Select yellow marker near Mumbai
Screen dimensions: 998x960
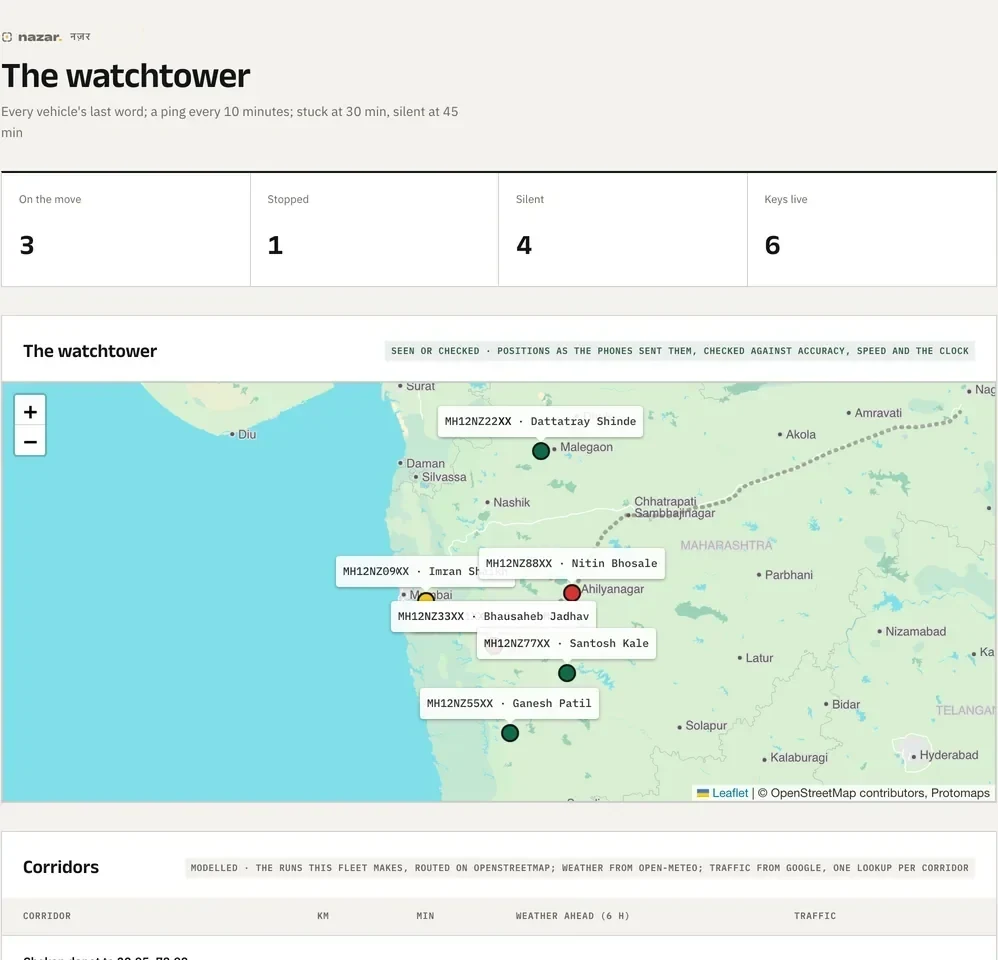(x=426, y=598)
